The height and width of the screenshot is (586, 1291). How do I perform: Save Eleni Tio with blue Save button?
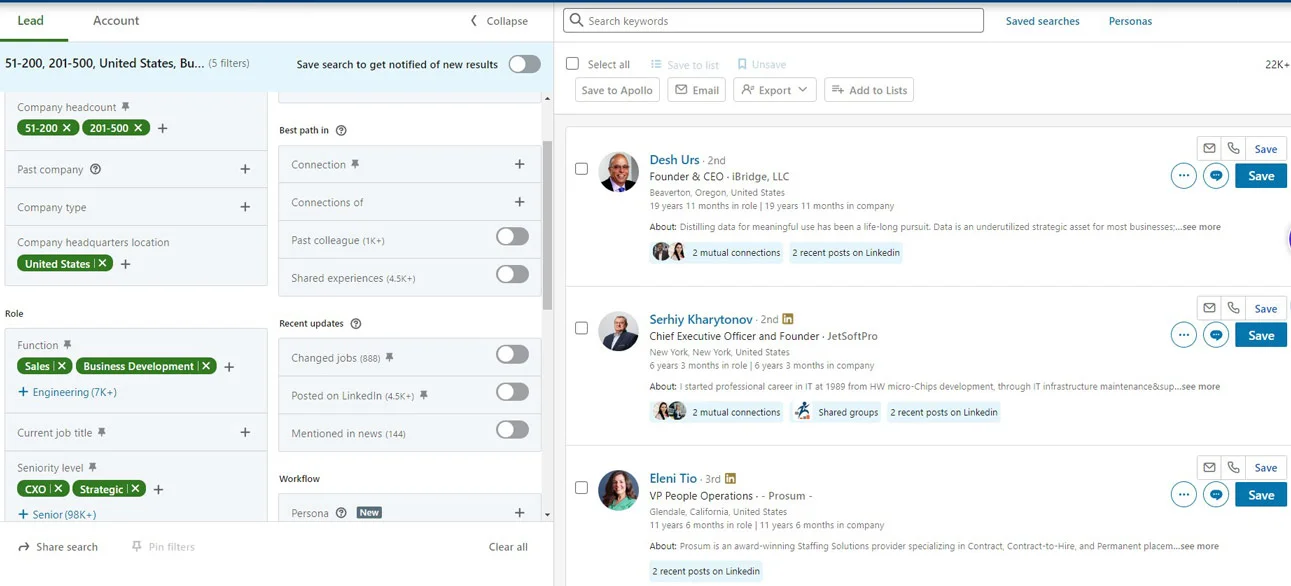(x=1261, y=495)
